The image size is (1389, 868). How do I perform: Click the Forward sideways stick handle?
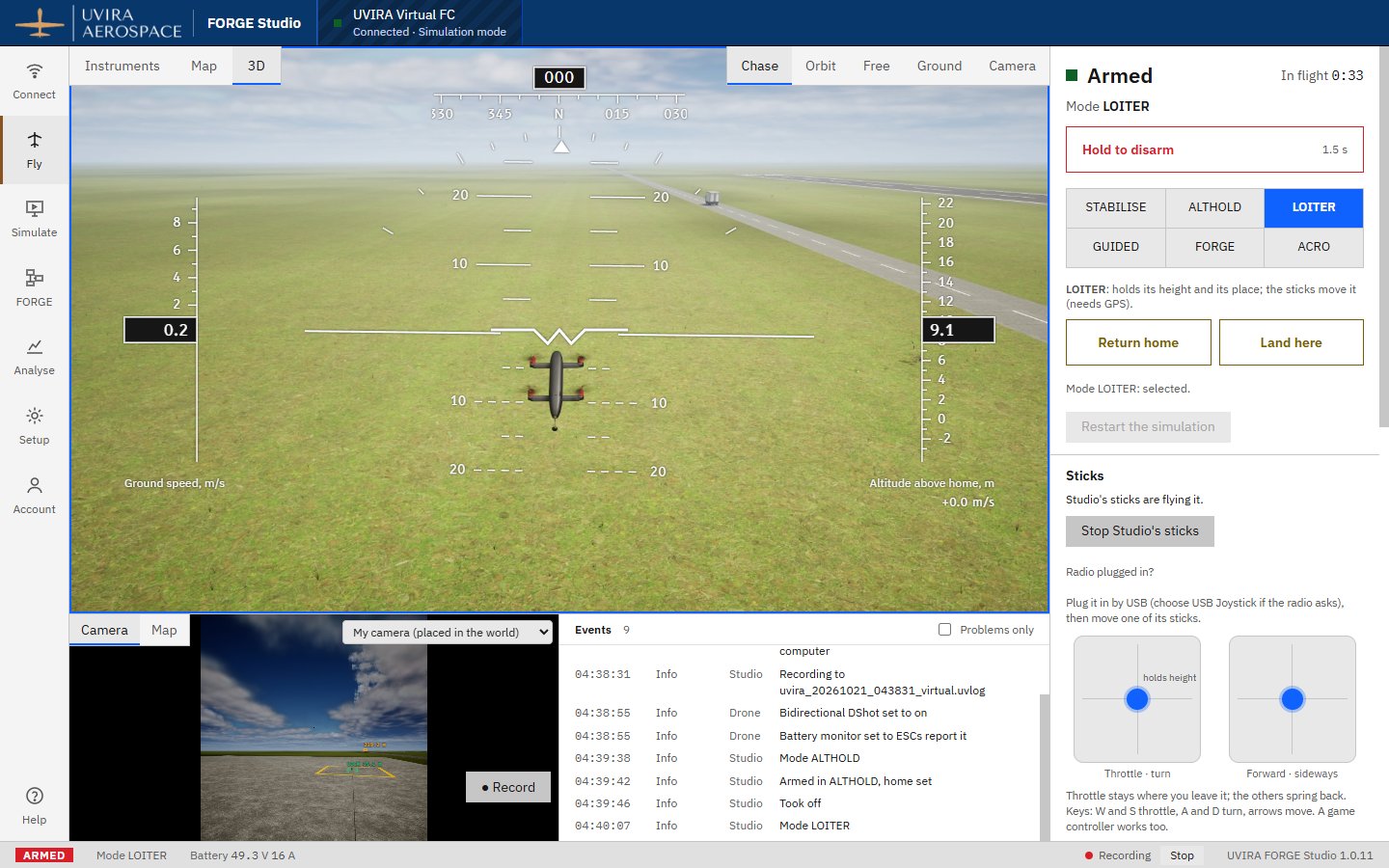(1292, 699)
